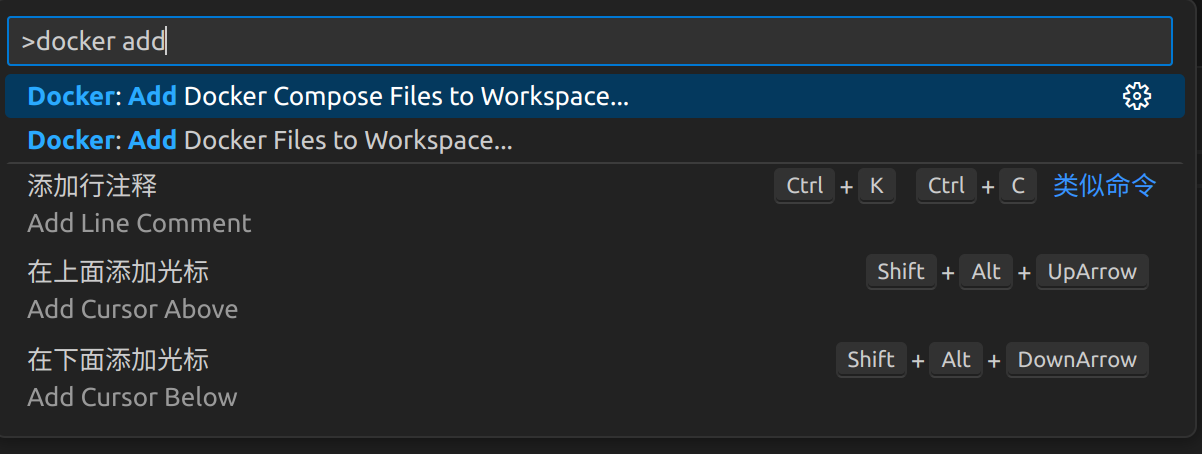
Task: Run the 在上面添加光标 command
Action: [595, 290]
